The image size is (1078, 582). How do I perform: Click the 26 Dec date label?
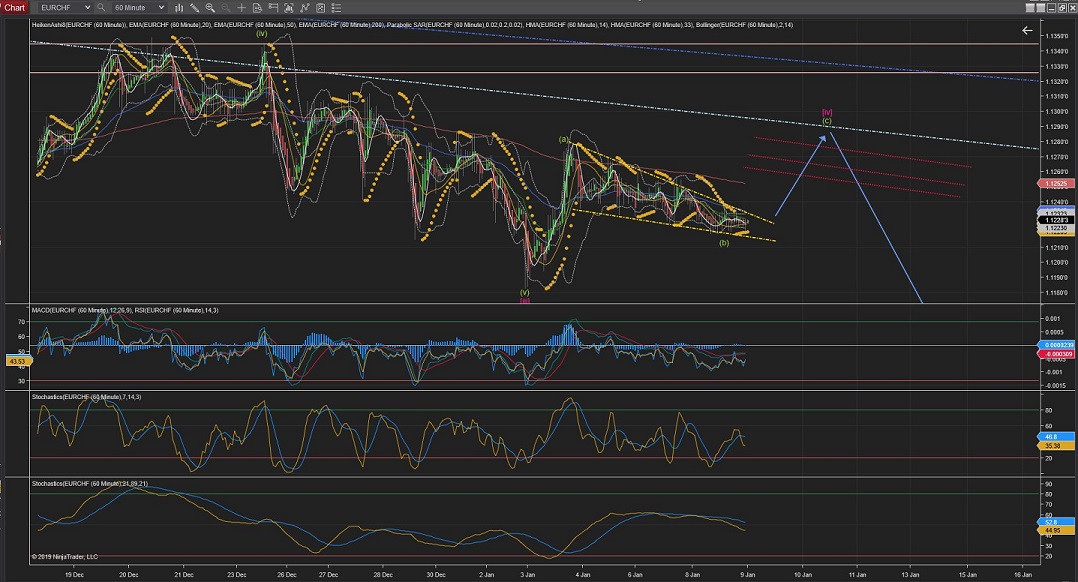click(287, 574)
